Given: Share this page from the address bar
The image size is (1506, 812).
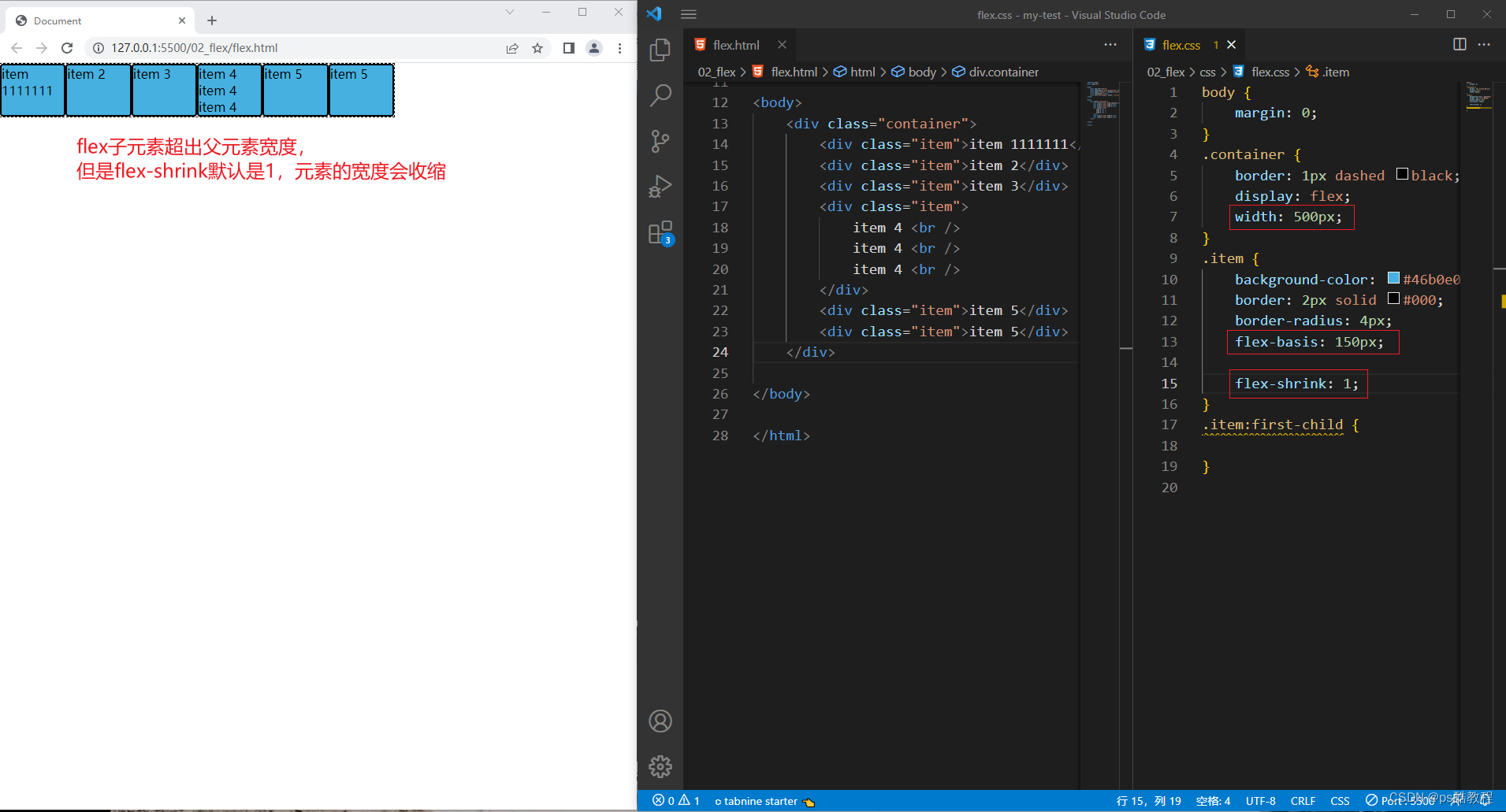Looking at the screenshot, I should [512, 48].
